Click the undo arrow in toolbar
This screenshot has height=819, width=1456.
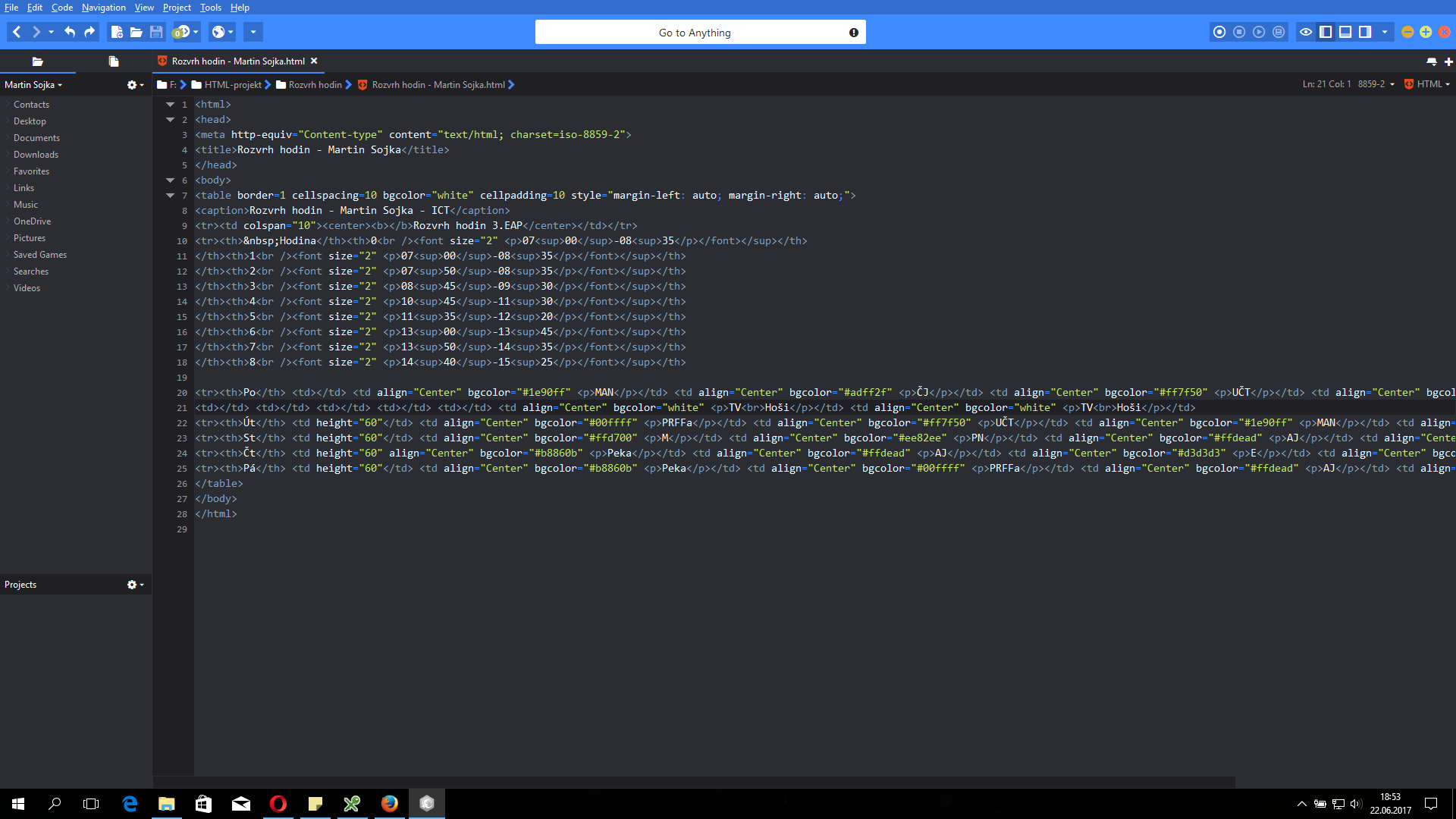70,32
